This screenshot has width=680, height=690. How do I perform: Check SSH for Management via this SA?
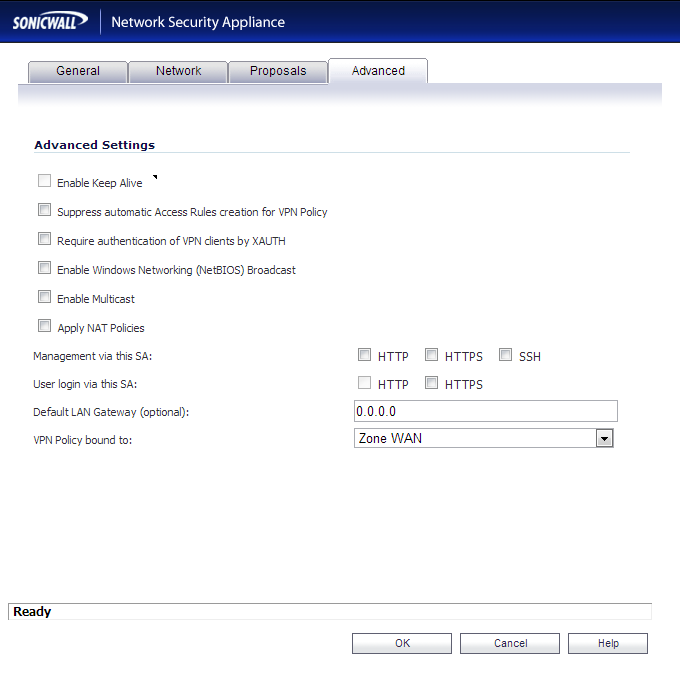pos(505,355)
